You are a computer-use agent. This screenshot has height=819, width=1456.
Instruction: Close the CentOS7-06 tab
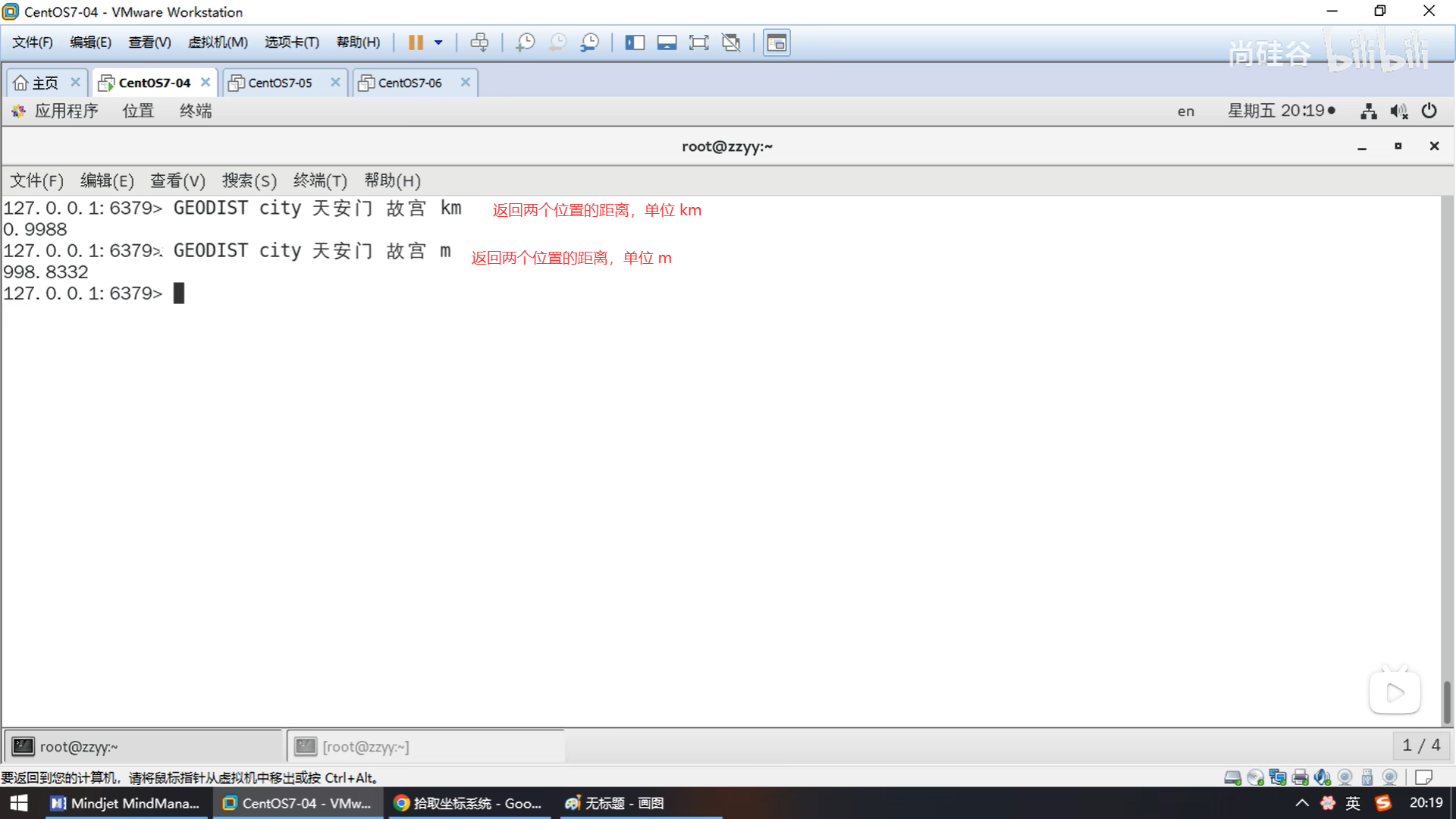[466, 82]
